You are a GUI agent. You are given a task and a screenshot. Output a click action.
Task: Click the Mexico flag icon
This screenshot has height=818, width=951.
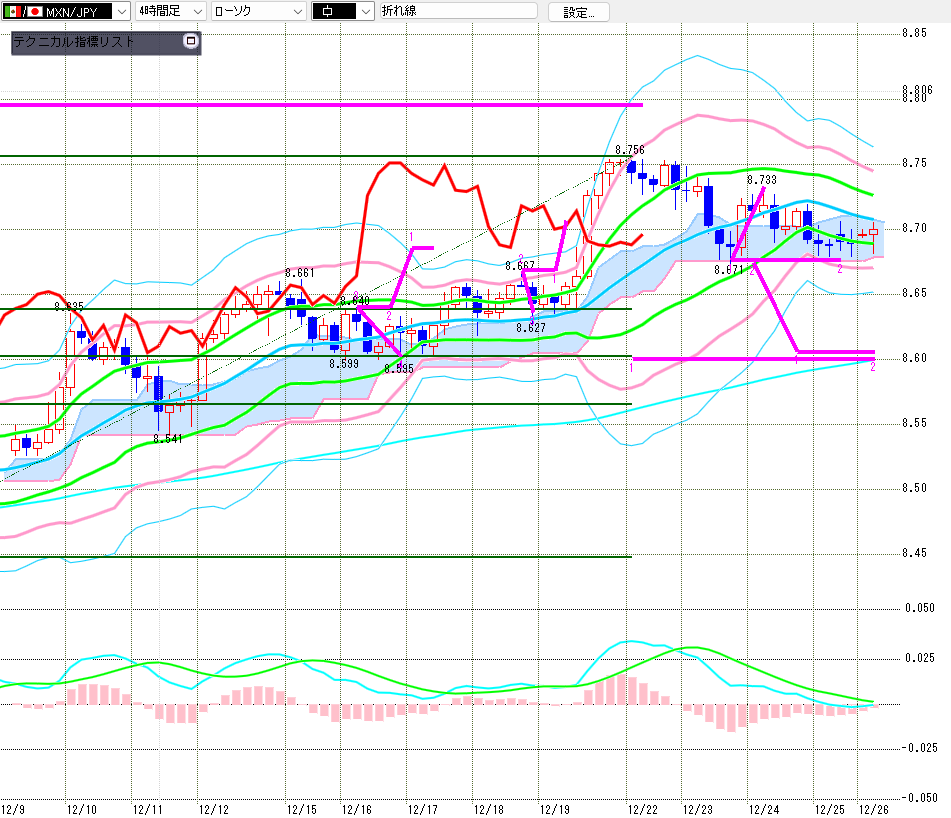point(10,12)
